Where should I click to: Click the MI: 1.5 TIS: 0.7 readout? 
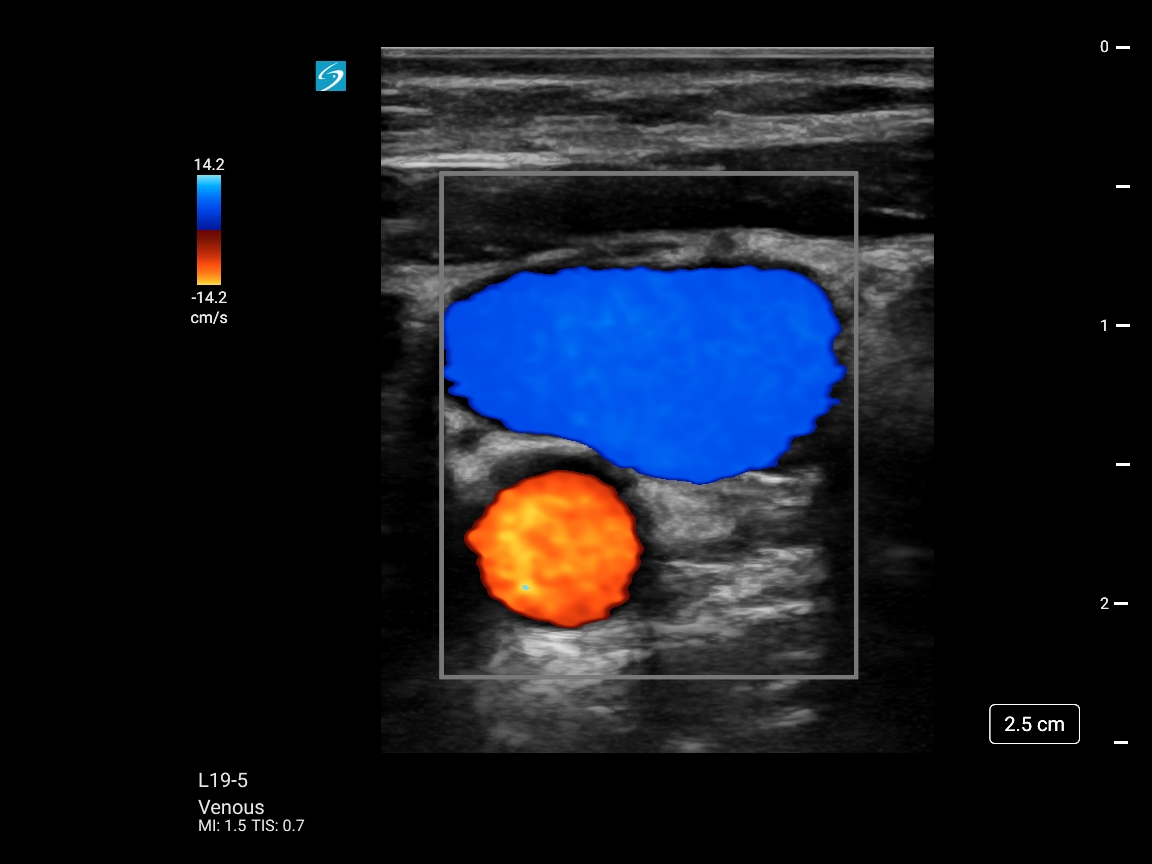pos(251,826)
